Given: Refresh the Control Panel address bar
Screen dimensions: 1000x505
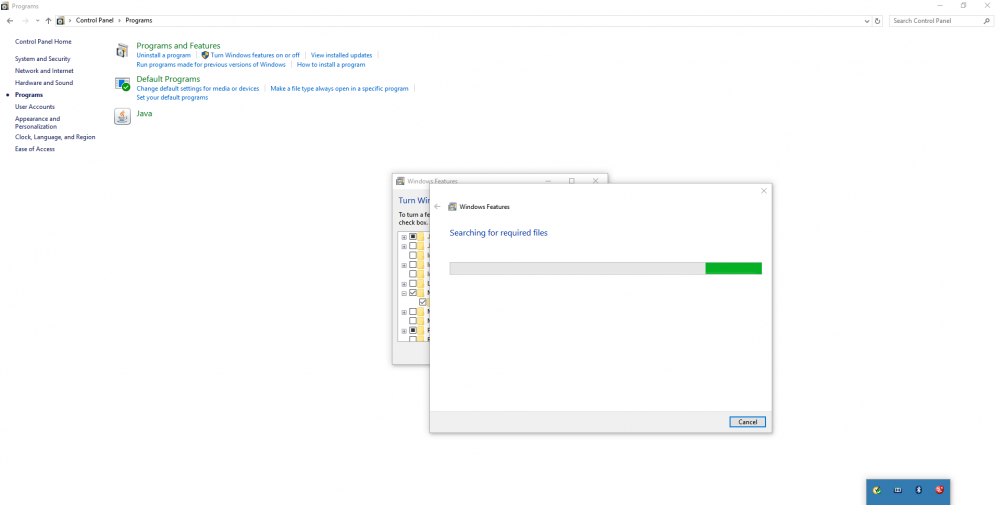Looking at the screenshot, I should pos(878,20).
